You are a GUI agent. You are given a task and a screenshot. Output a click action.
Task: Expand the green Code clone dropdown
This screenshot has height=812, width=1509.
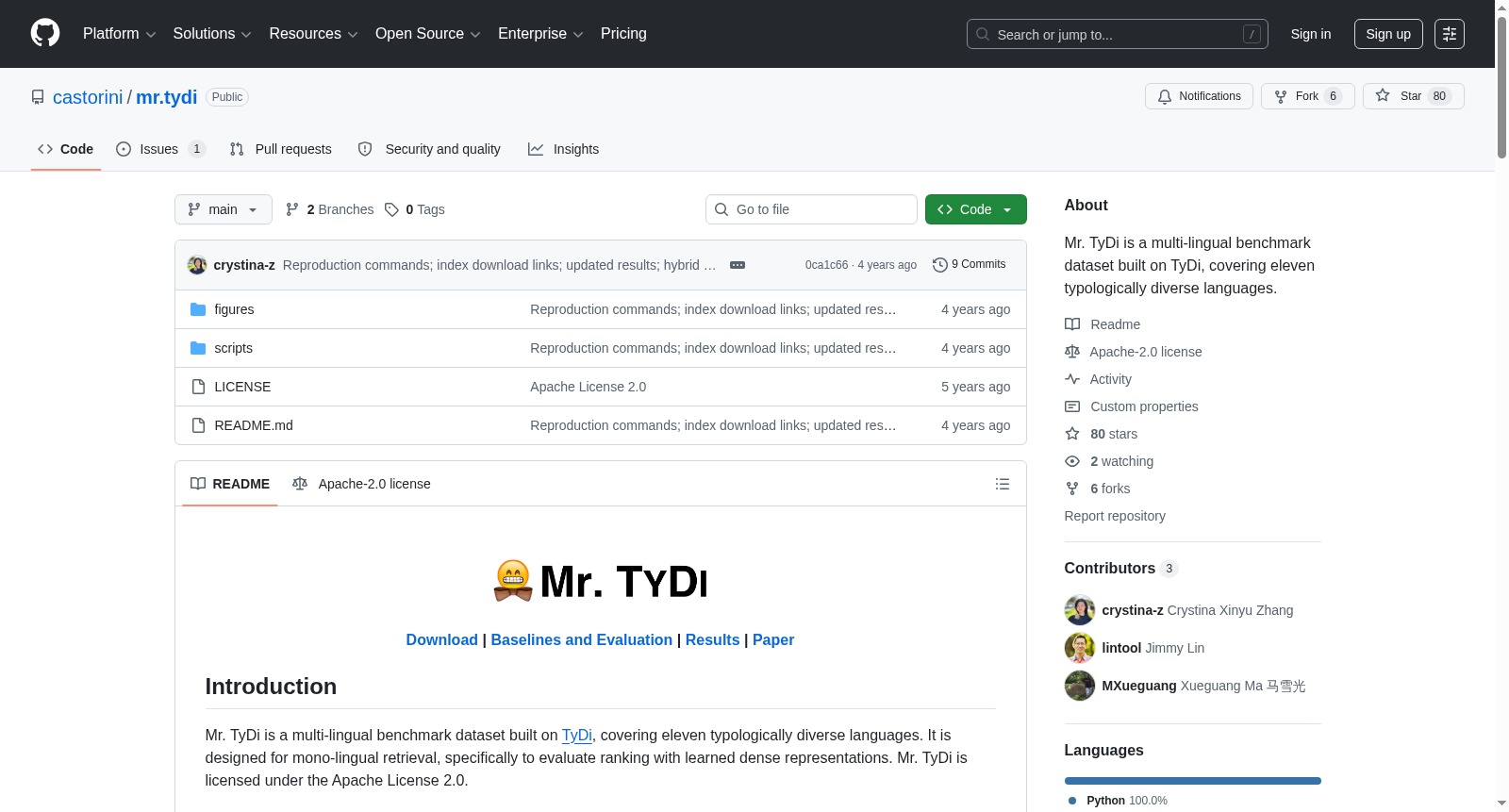[976, 209]
